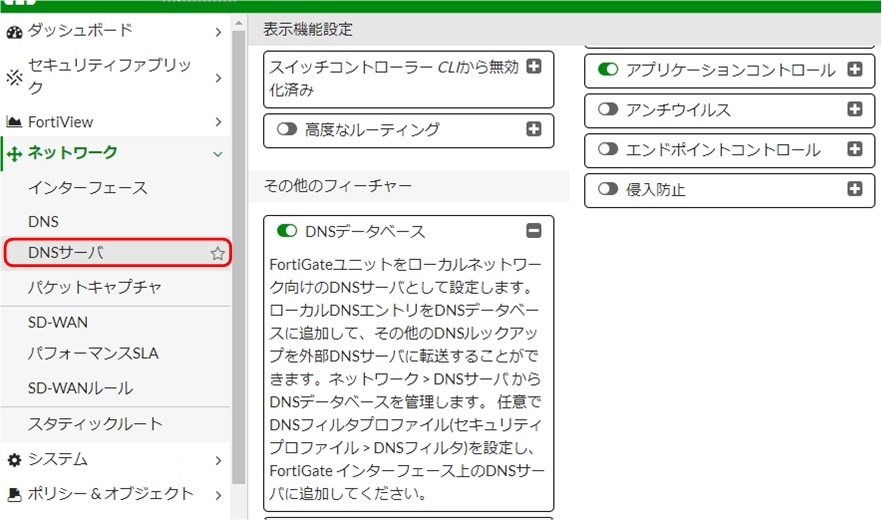Viewport: 882px width, 520px height.
Task: Click the その他のフィーチャー section heading
Action: [x=338, y=185]
